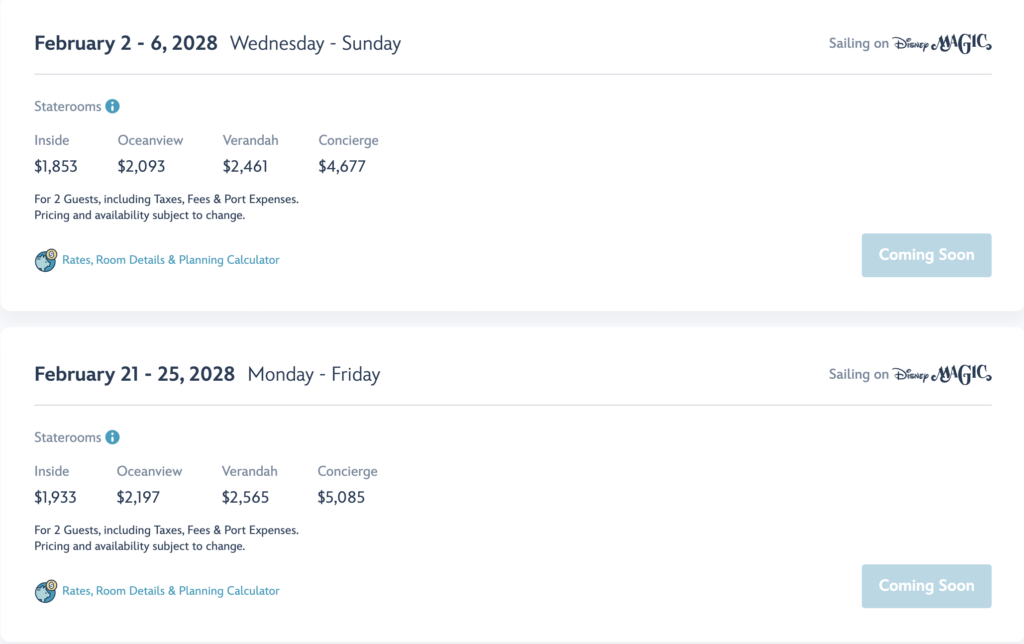Click Coming Soon button for February 2 sailing
The width and height of the screenshot is (1024, 644).
click(x=926, y=255)
